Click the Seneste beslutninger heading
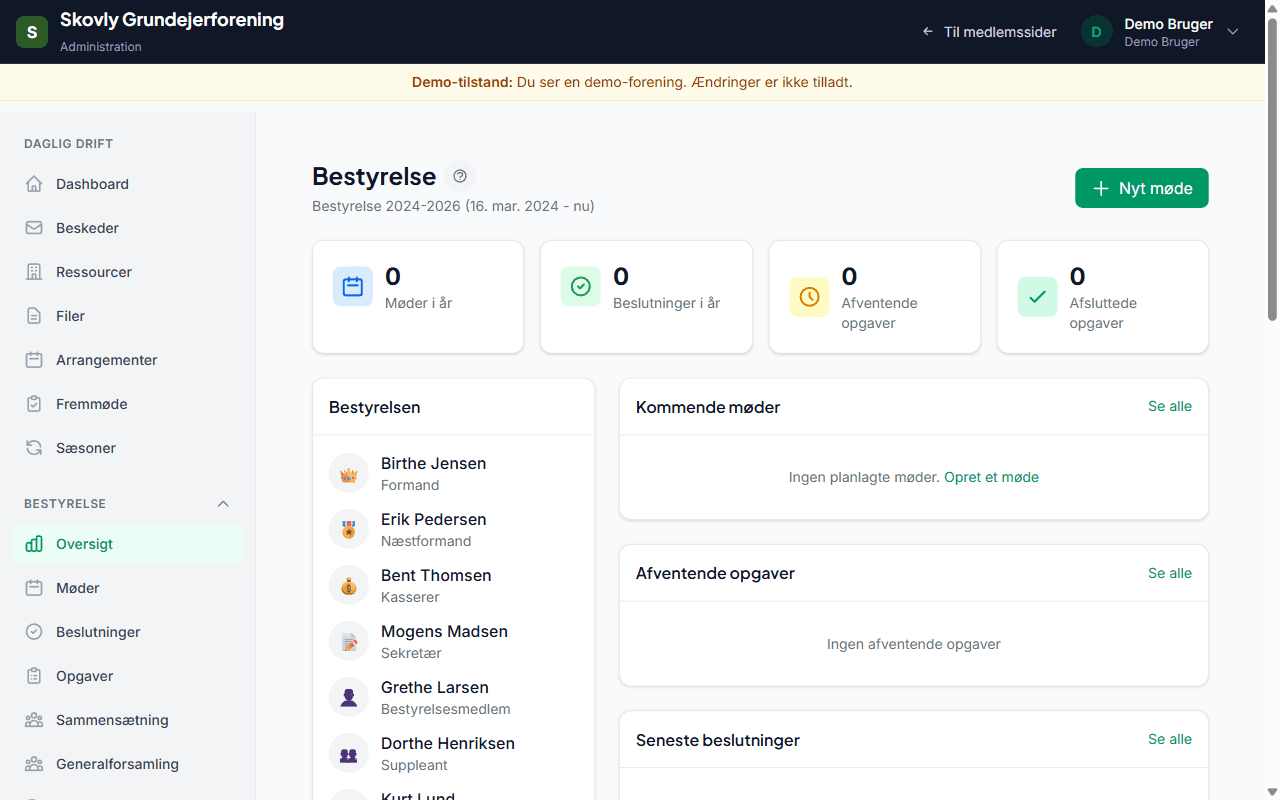 [x=718, y=740]
